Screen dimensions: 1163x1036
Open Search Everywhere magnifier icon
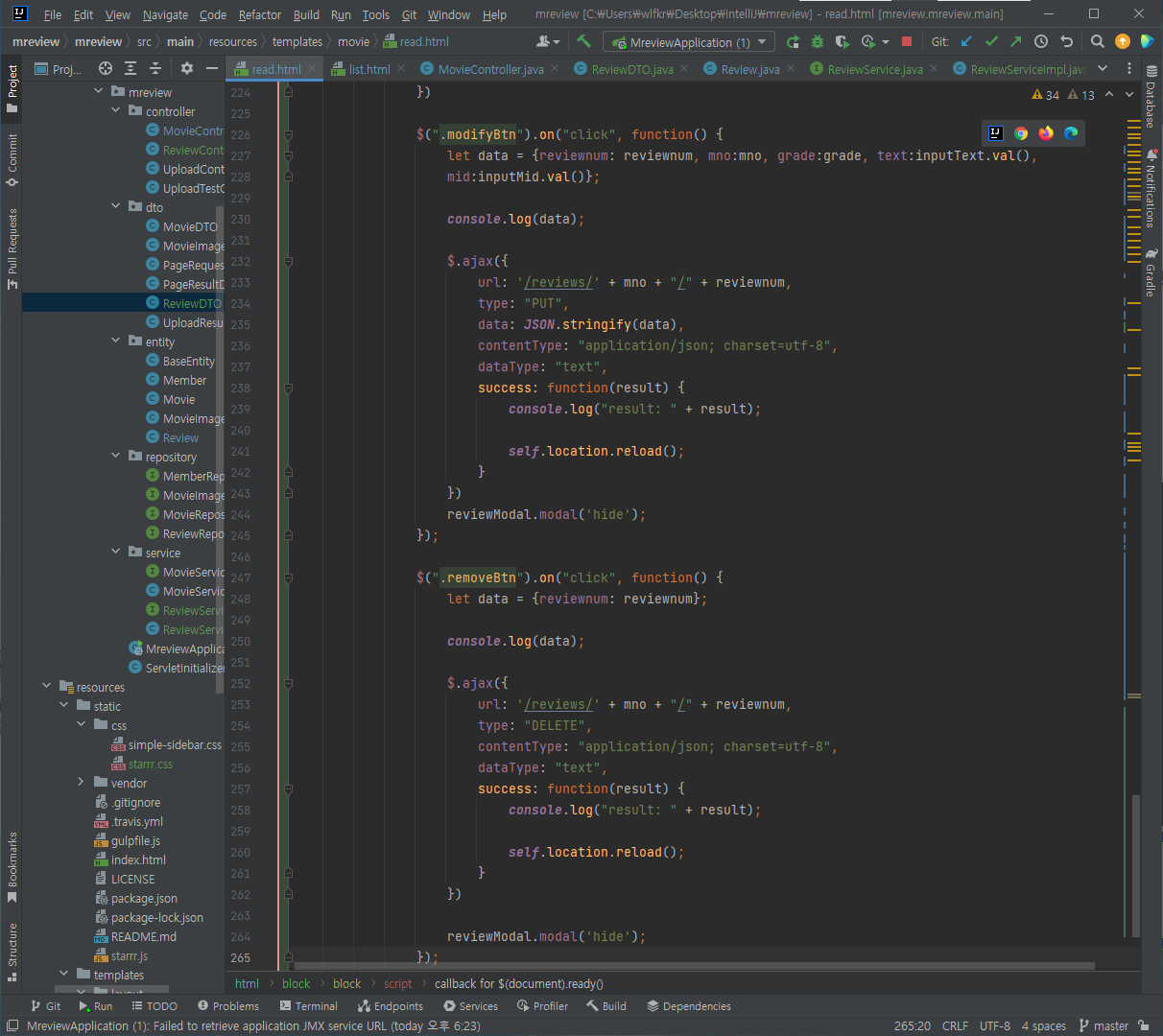pos(1098,41)
